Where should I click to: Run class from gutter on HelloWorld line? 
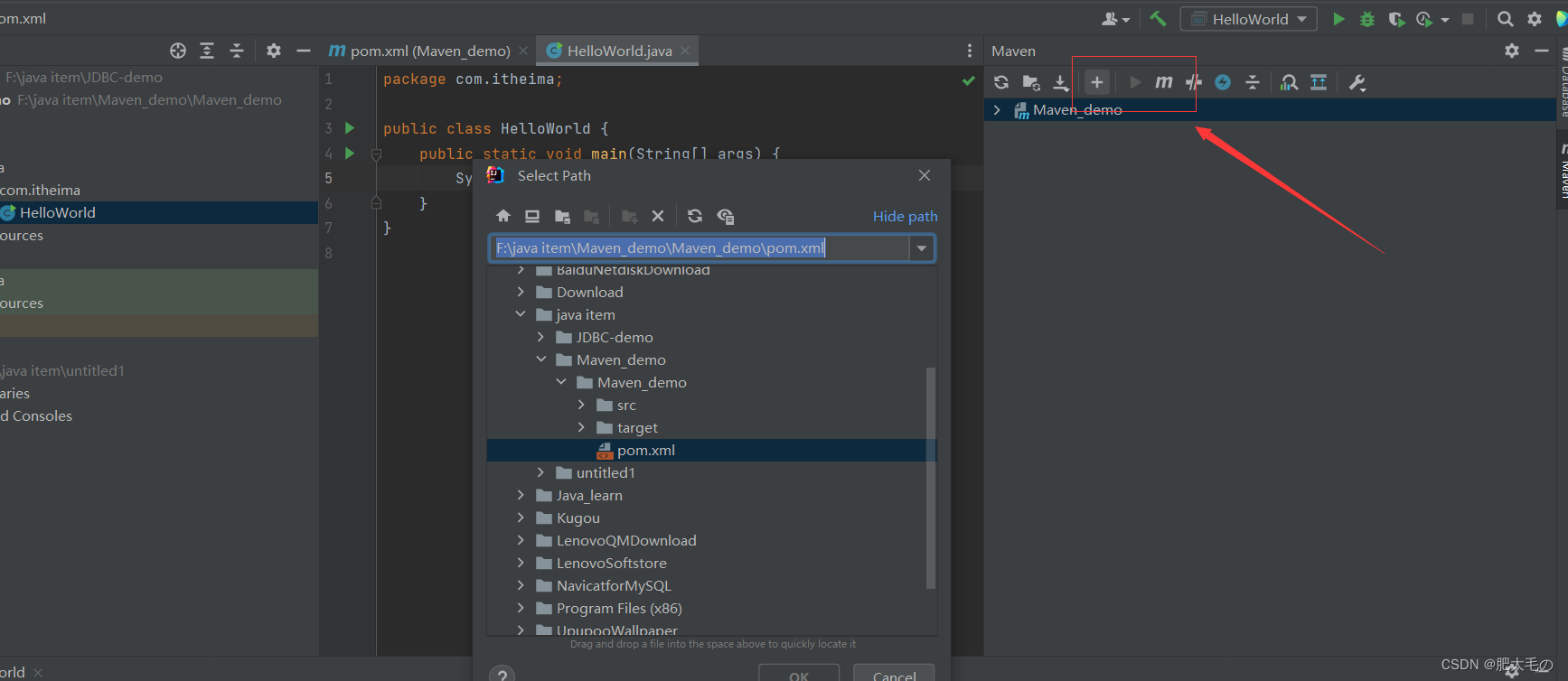[x=350, y=128]
